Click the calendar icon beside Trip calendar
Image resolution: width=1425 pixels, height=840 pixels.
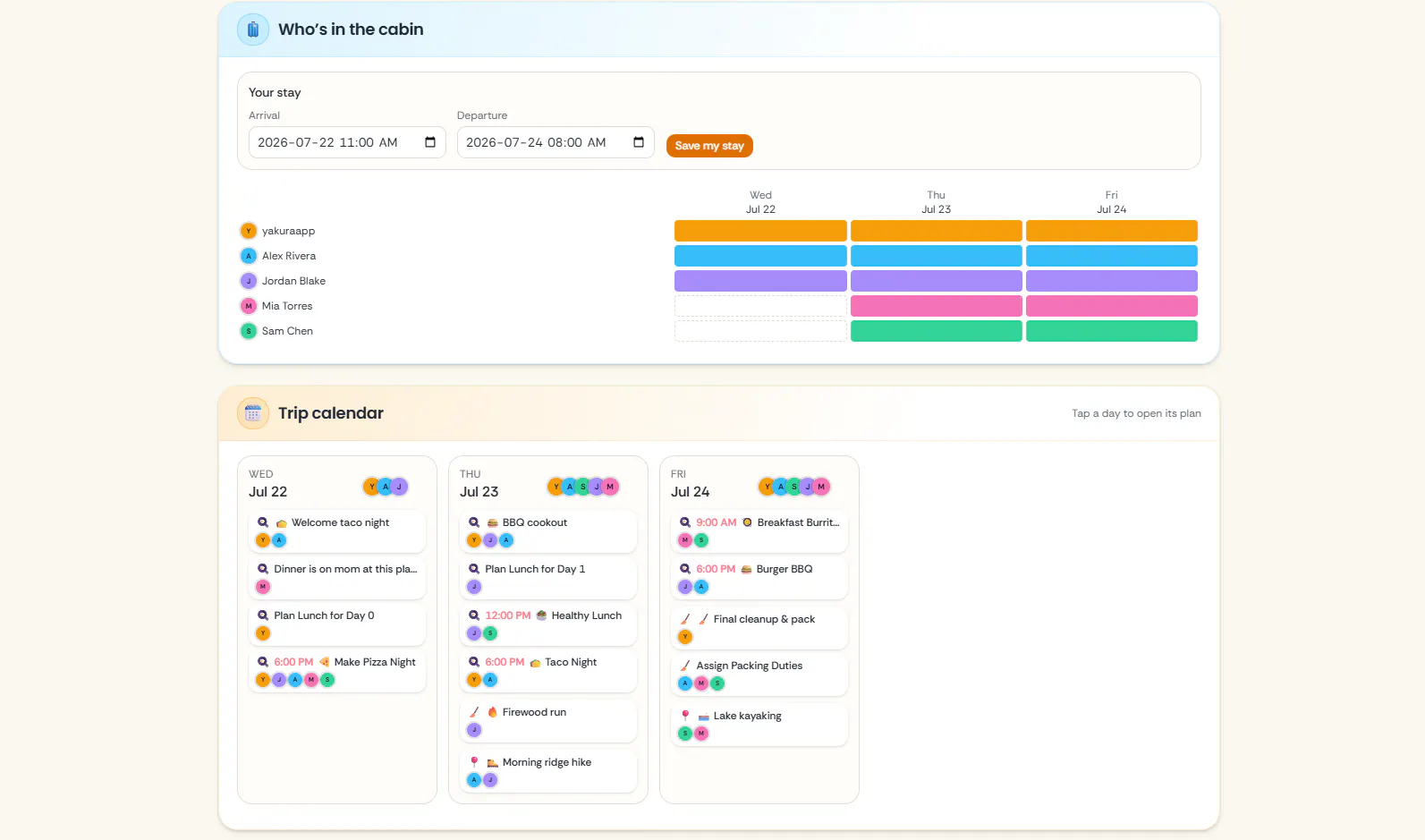point(253,413)
